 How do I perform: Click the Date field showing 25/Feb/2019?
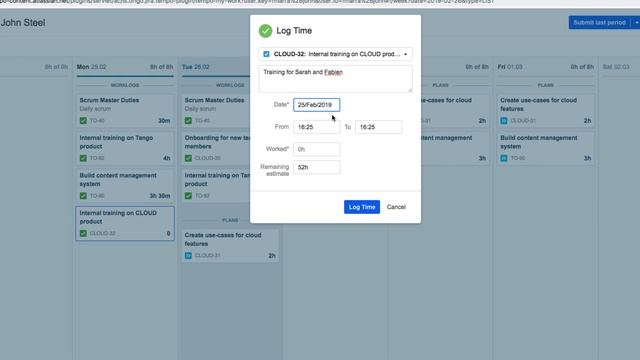pos(316,105)
